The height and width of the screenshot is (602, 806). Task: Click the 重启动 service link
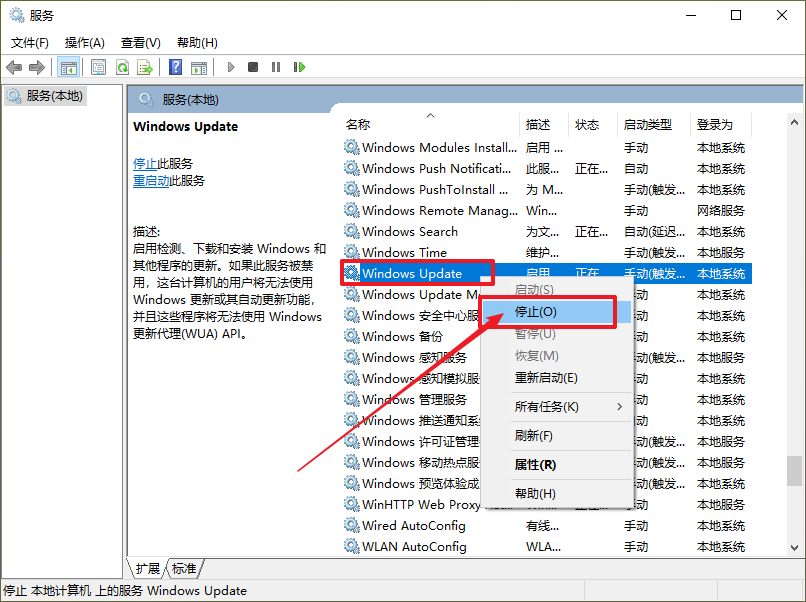point(151,181)
